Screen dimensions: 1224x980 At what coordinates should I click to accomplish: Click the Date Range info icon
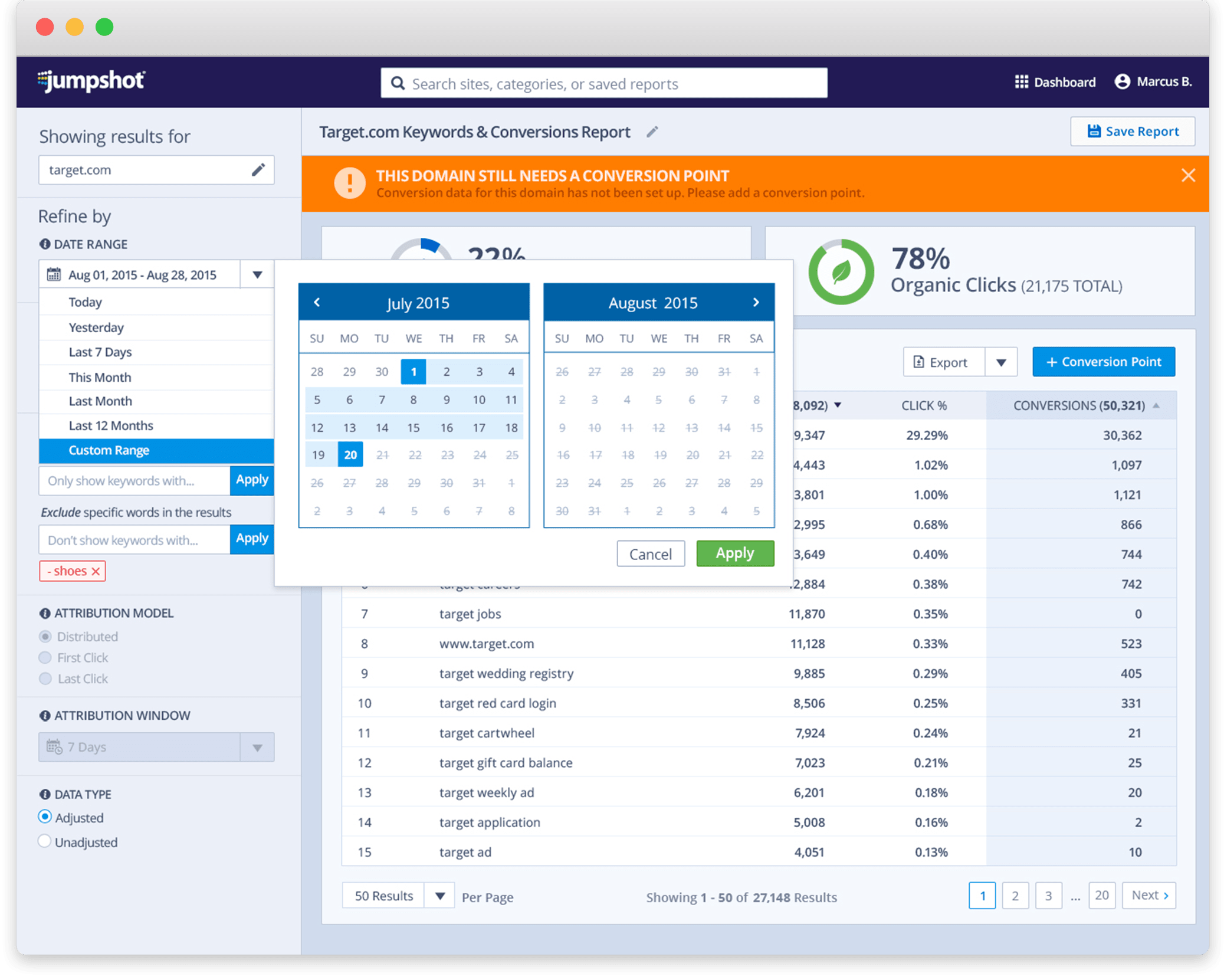(x=45, y=244)
